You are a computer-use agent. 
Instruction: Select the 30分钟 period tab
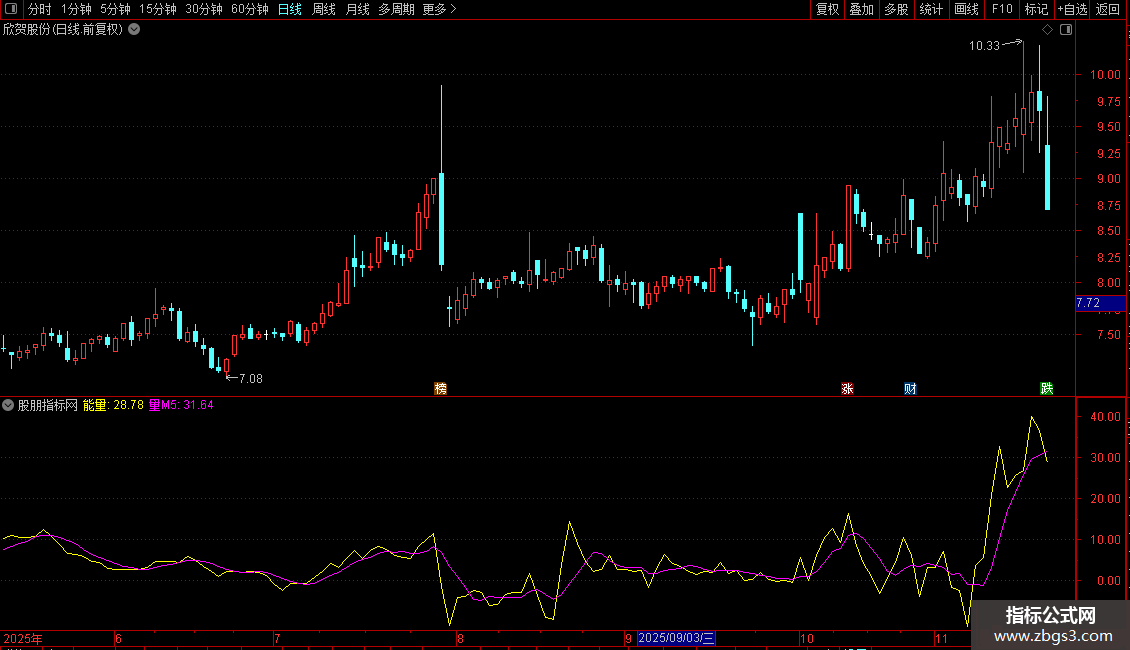pos(204,9)
